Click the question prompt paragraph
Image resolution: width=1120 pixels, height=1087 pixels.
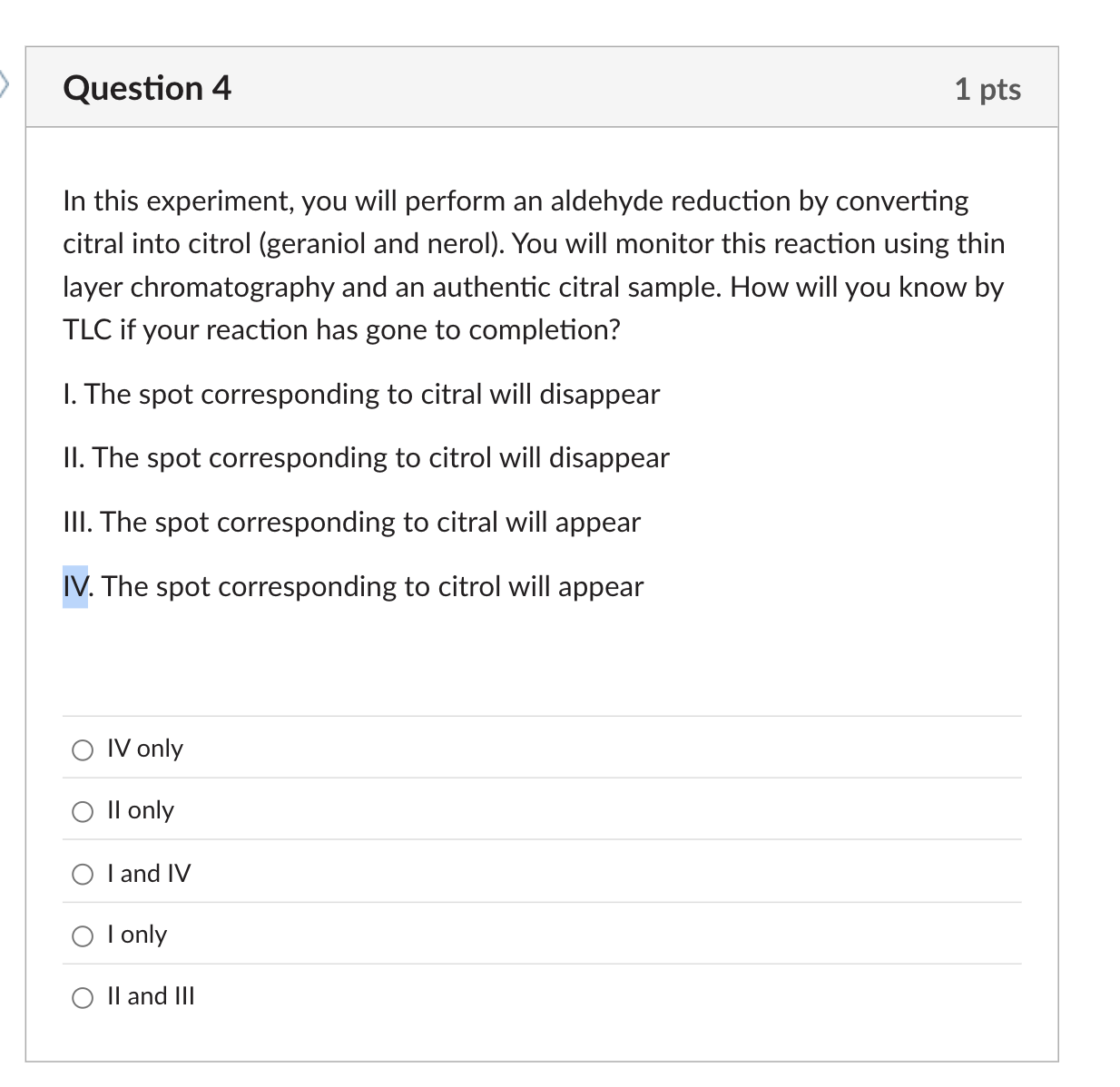(x=534, y=265)
